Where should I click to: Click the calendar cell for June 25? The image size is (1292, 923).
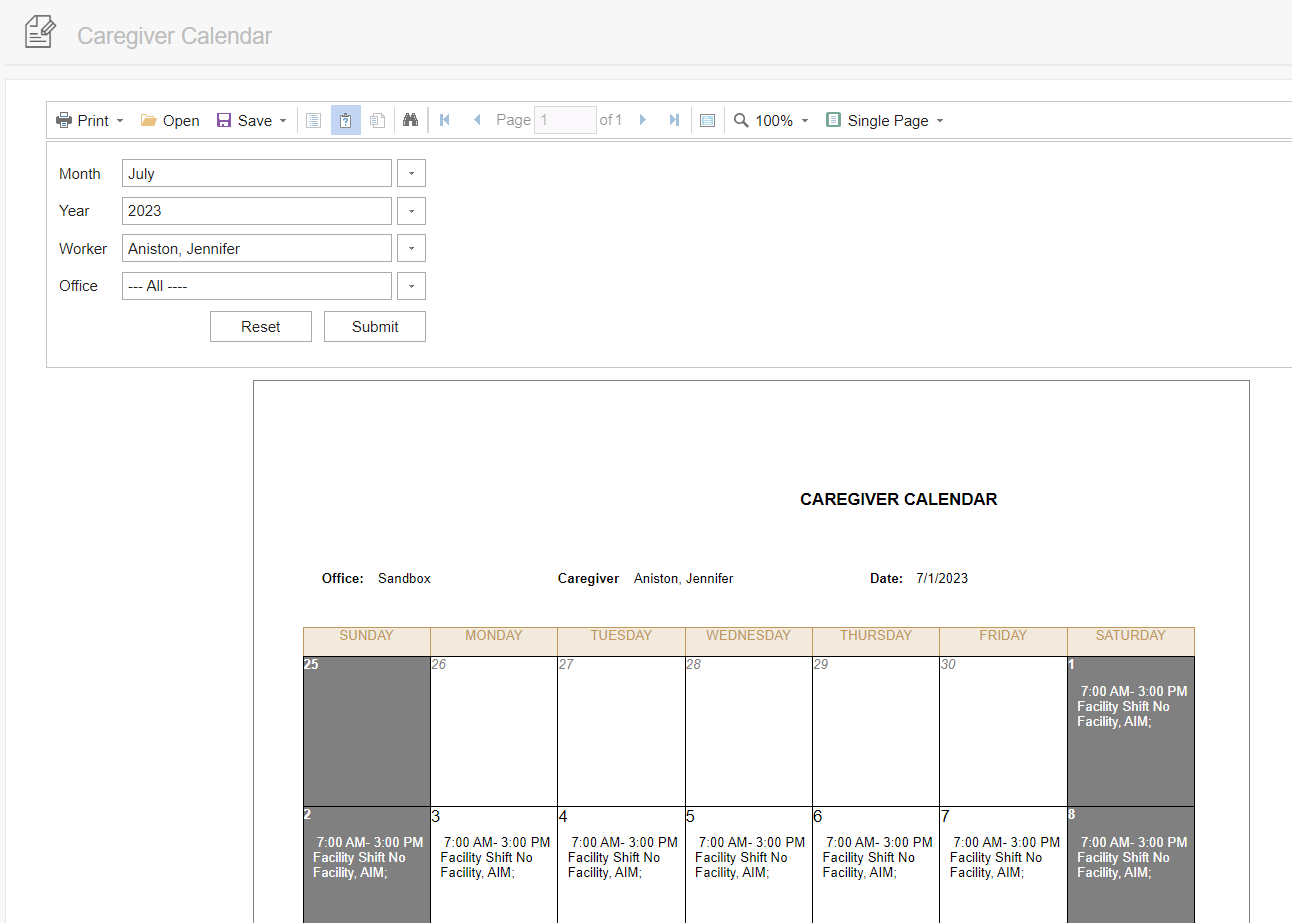[367, 731]
